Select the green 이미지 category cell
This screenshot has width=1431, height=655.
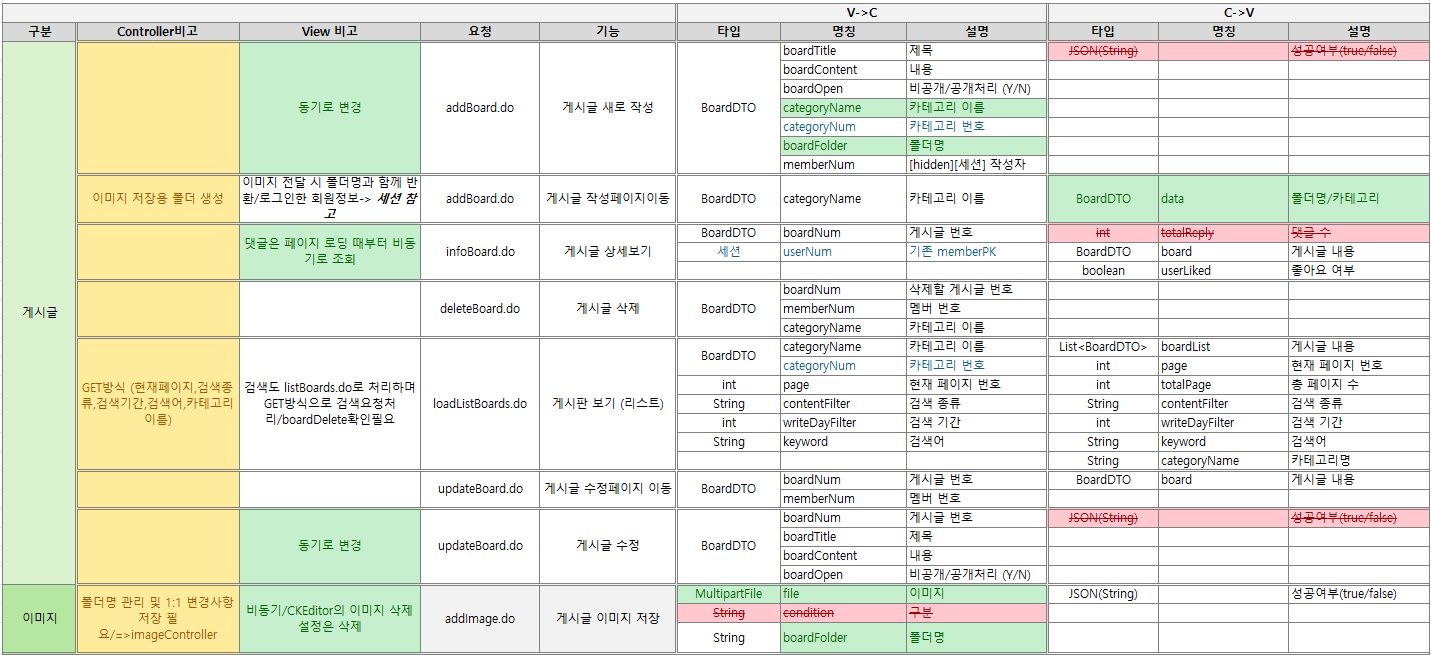pos(39,619)
